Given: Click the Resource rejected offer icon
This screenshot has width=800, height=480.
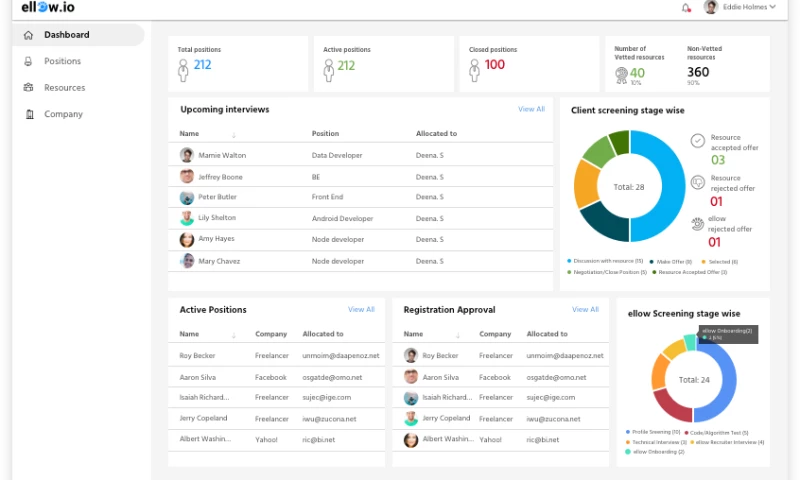Looking at the screenshot, I should (698, 182).
